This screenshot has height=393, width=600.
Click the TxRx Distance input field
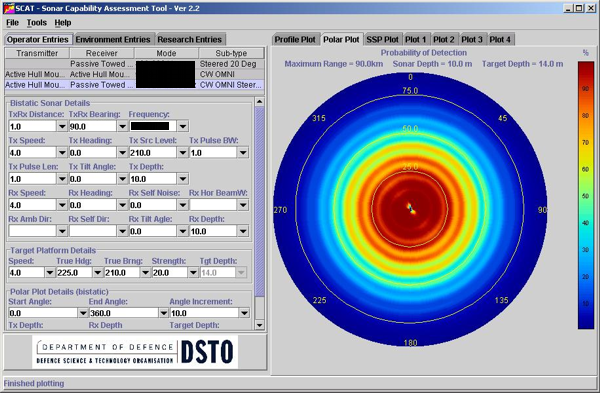click(x=33, y=126)
